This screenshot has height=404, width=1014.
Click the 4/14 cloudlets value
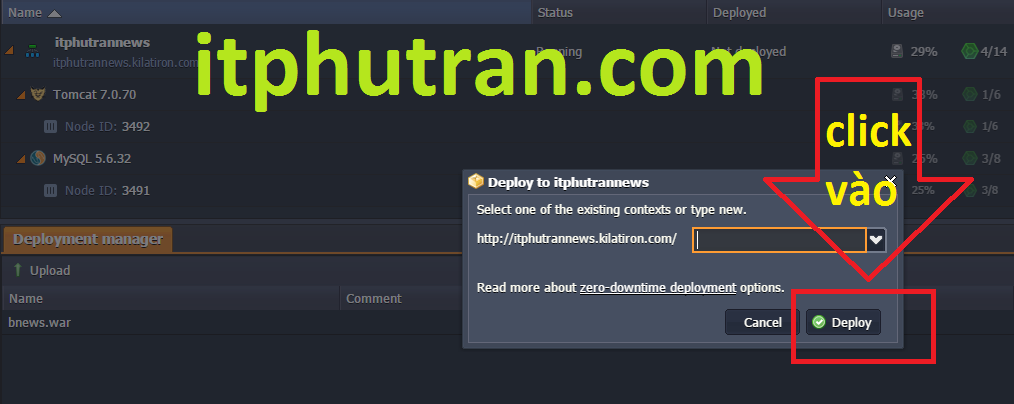click(993, 51)
